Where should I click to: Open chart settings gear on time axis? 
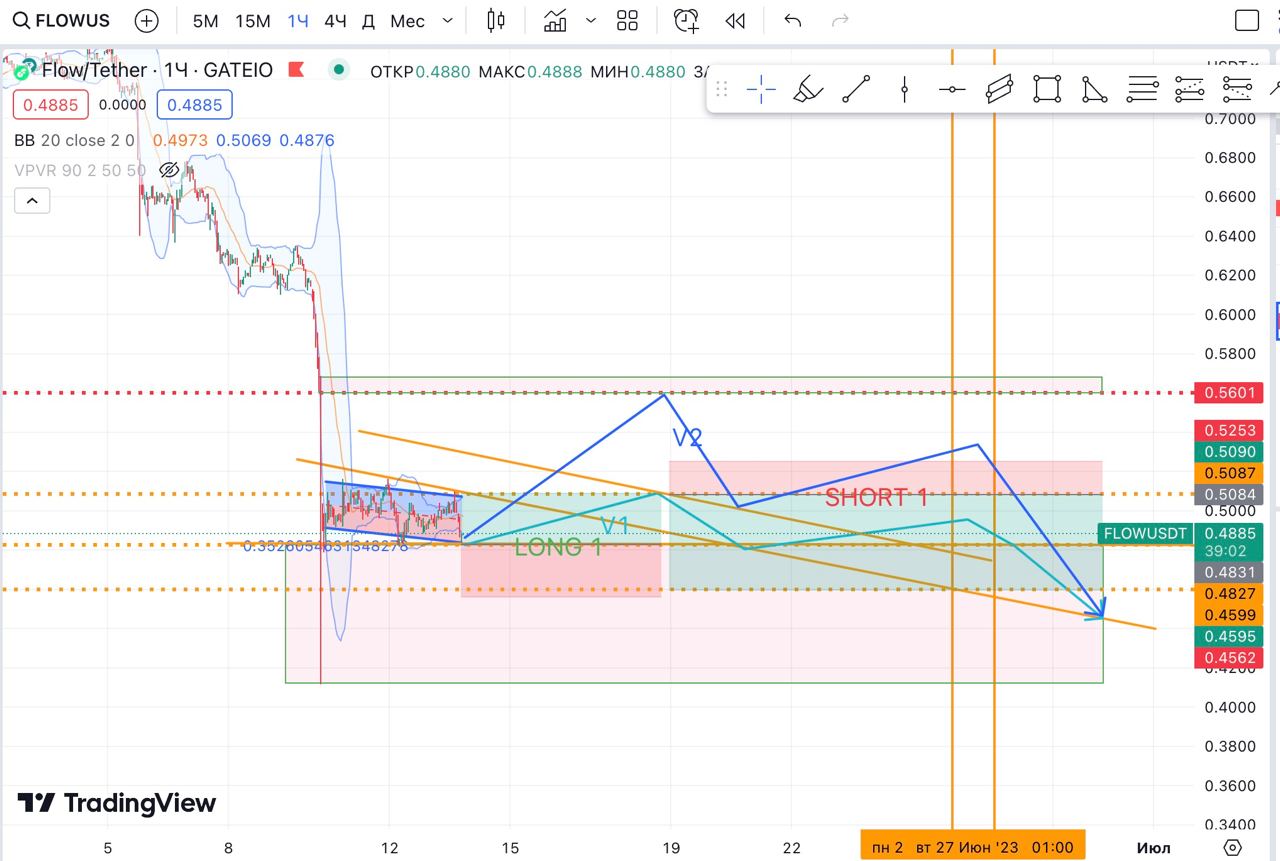click(x=1233, y=847)
